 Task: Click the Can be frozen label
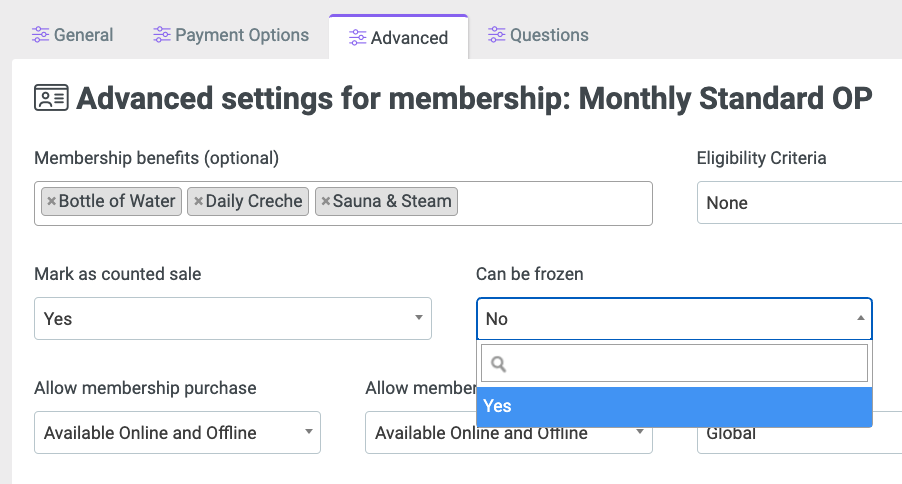(x=529, y=274)
